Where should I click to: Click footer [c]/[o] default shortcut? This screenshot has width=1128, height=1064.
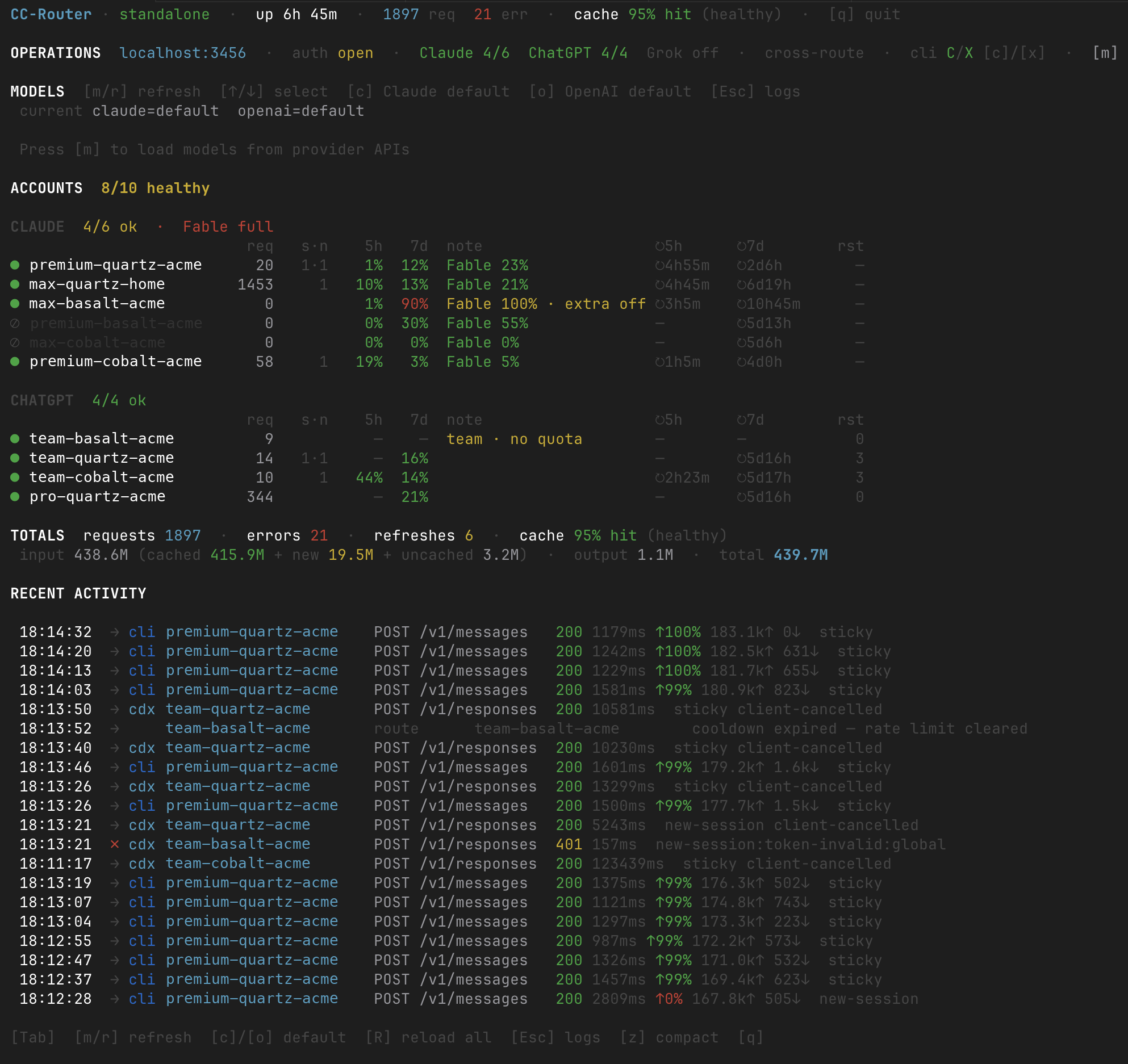(279, 1037)
